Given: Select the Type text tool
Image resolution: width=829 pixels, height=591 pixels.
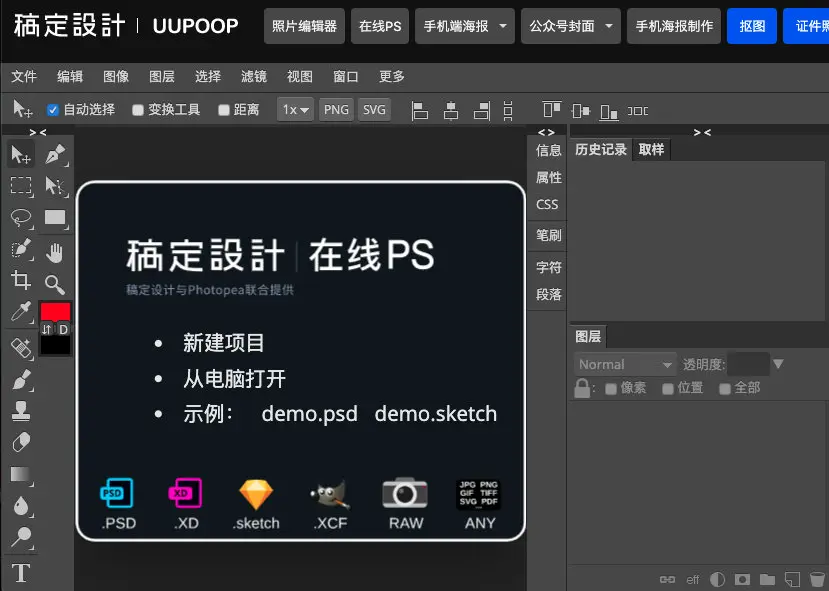Looking at the screenshot, I should coord(21,573).
